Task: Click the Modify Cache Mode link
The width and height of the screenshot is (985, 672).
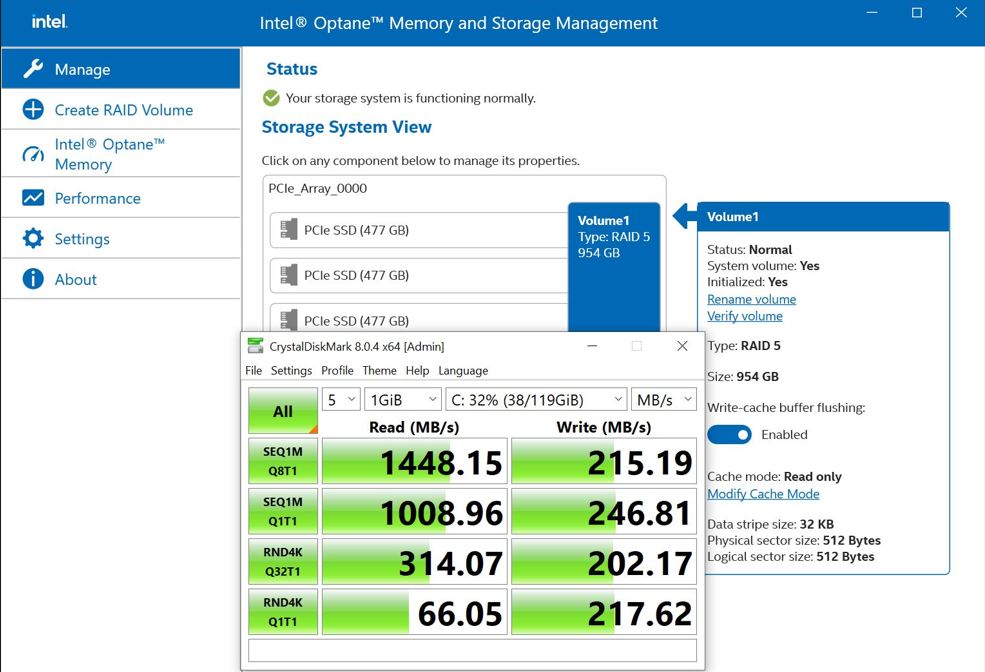Action: (x=762, y=494)
